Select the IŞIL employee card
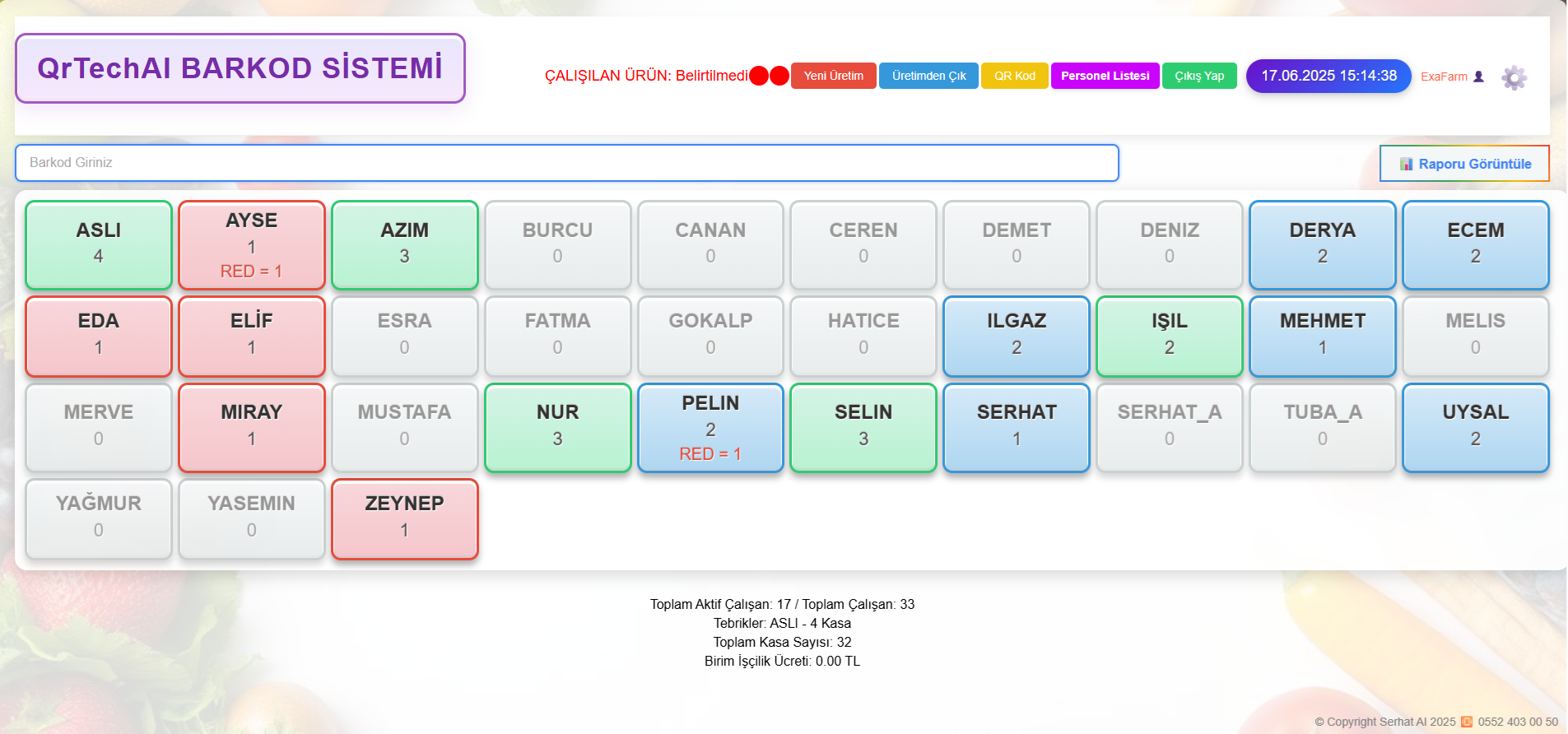1568x734 pixels. point(1170,337)
